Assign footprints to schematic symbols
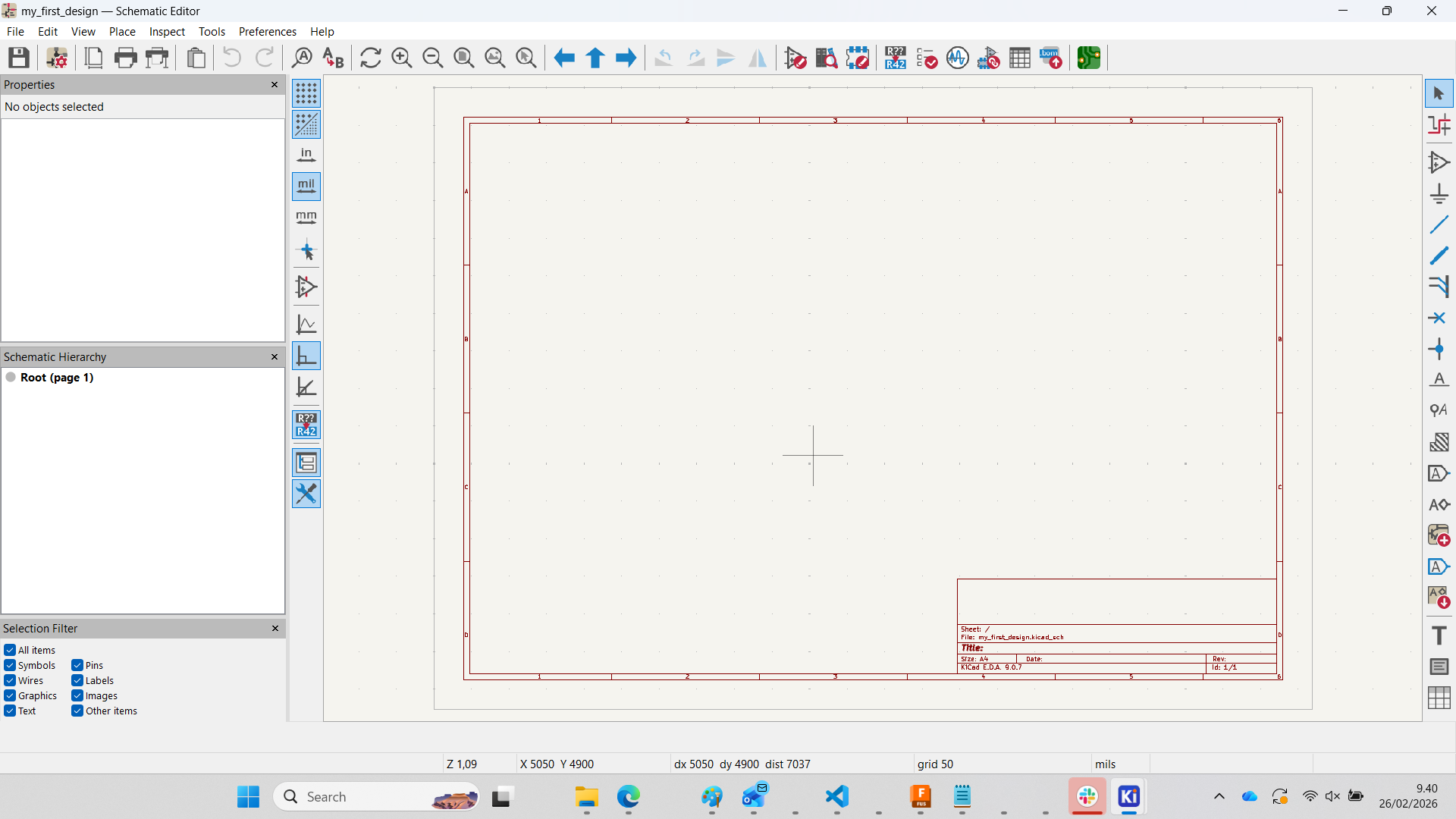1456x819 pixels. point(989,58)
